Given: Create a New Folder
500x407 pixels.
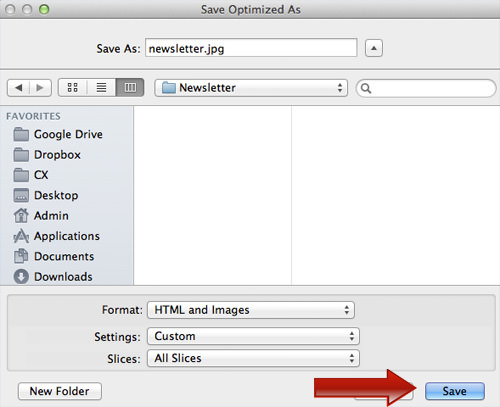Looking at the screenshot, I should (60, 391).
